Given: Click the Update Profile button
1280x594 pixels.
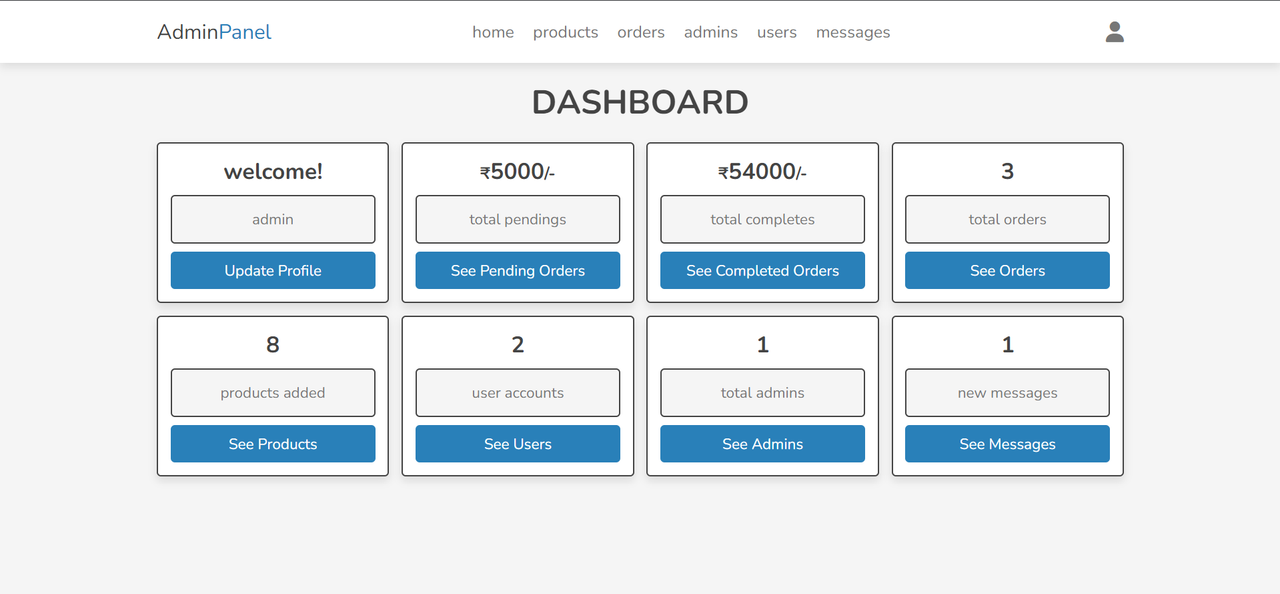Looking at the screenshot, I should coord(273,270).
